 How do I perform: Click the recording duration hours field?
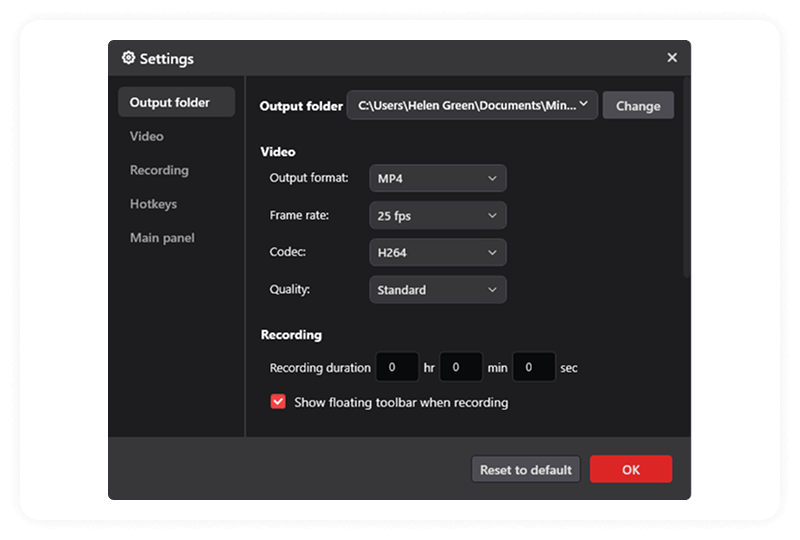pos(397,367)
